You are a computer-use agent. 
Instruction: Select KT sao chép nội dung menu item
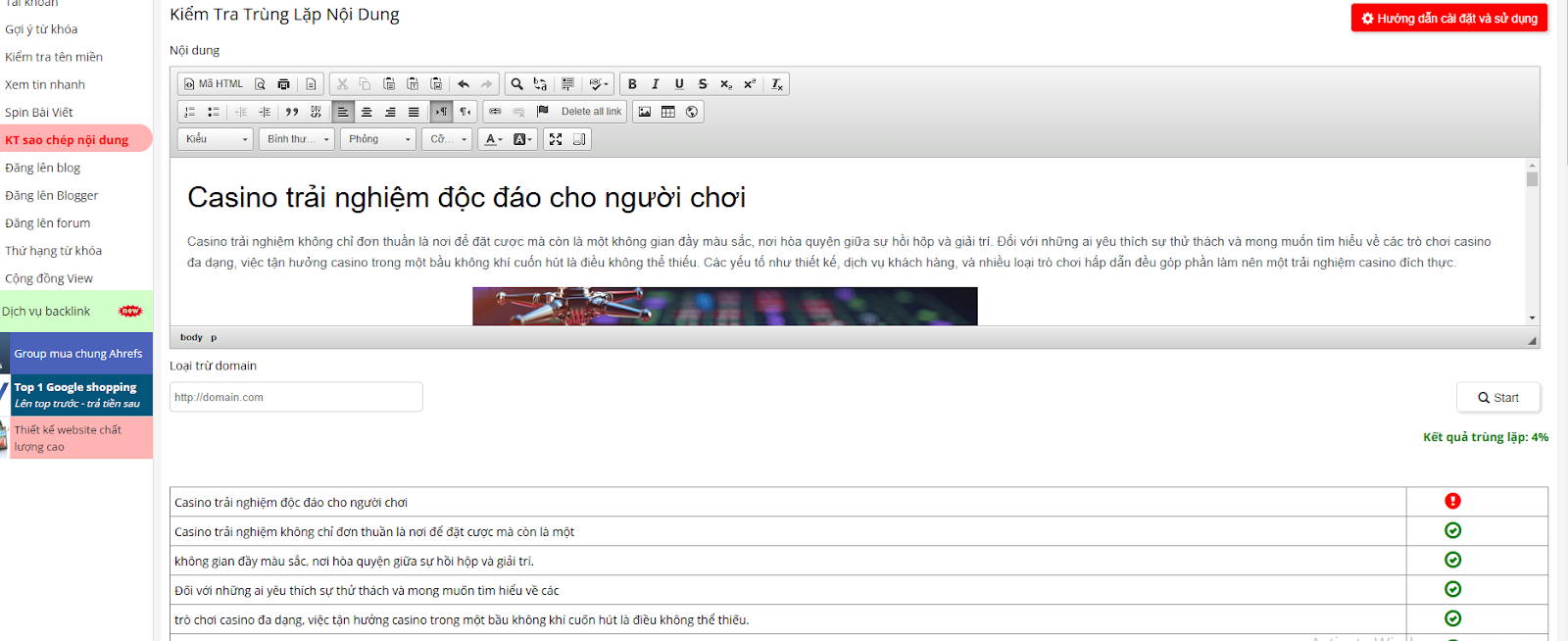coord(67,139)
